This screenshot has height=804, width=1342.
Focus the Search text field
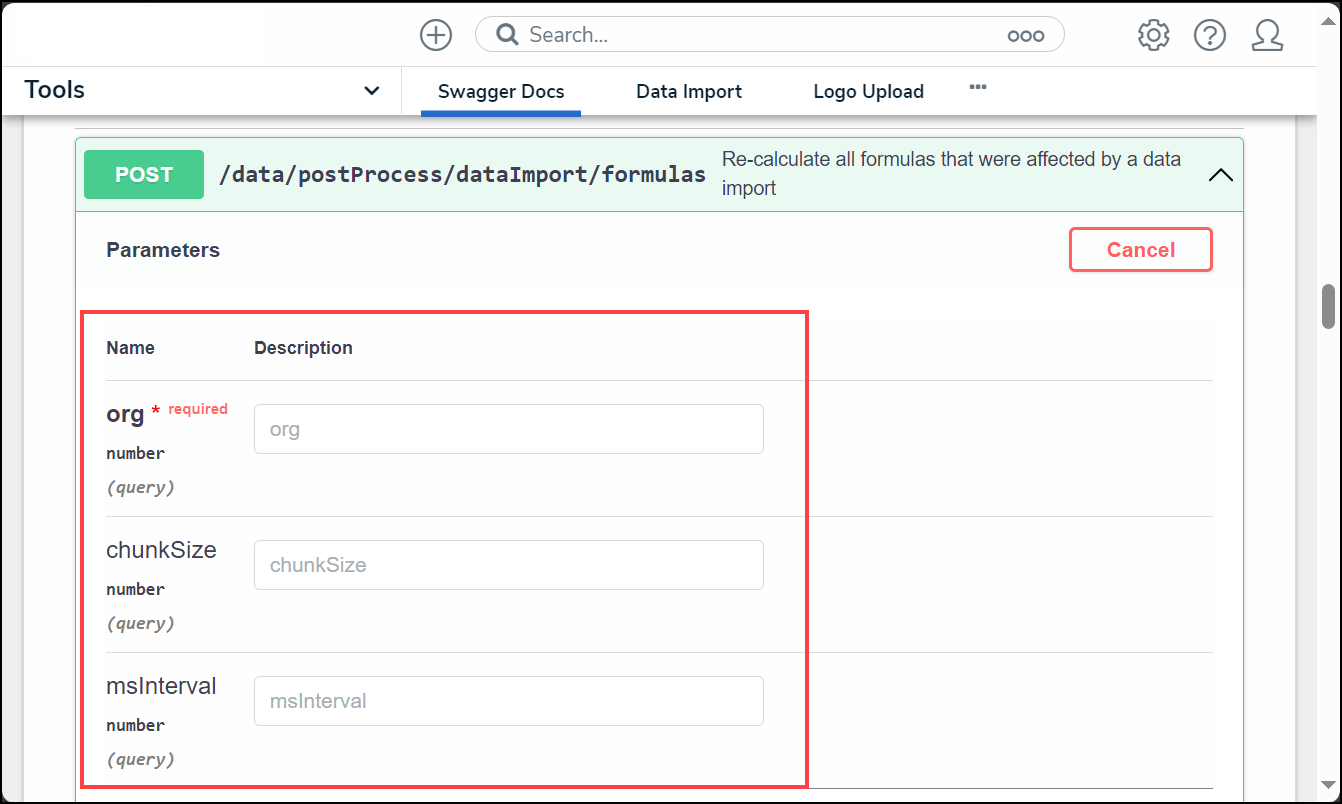click(760, 35)
